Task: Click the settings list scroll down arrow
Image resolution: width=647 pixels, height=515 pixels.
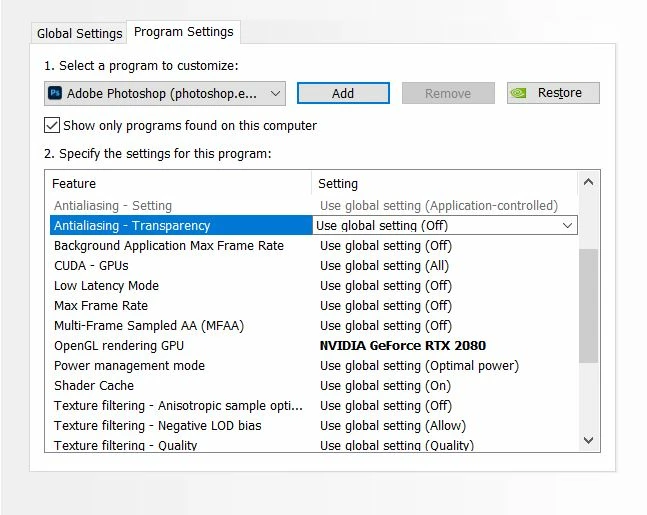Action: (588, 440)
